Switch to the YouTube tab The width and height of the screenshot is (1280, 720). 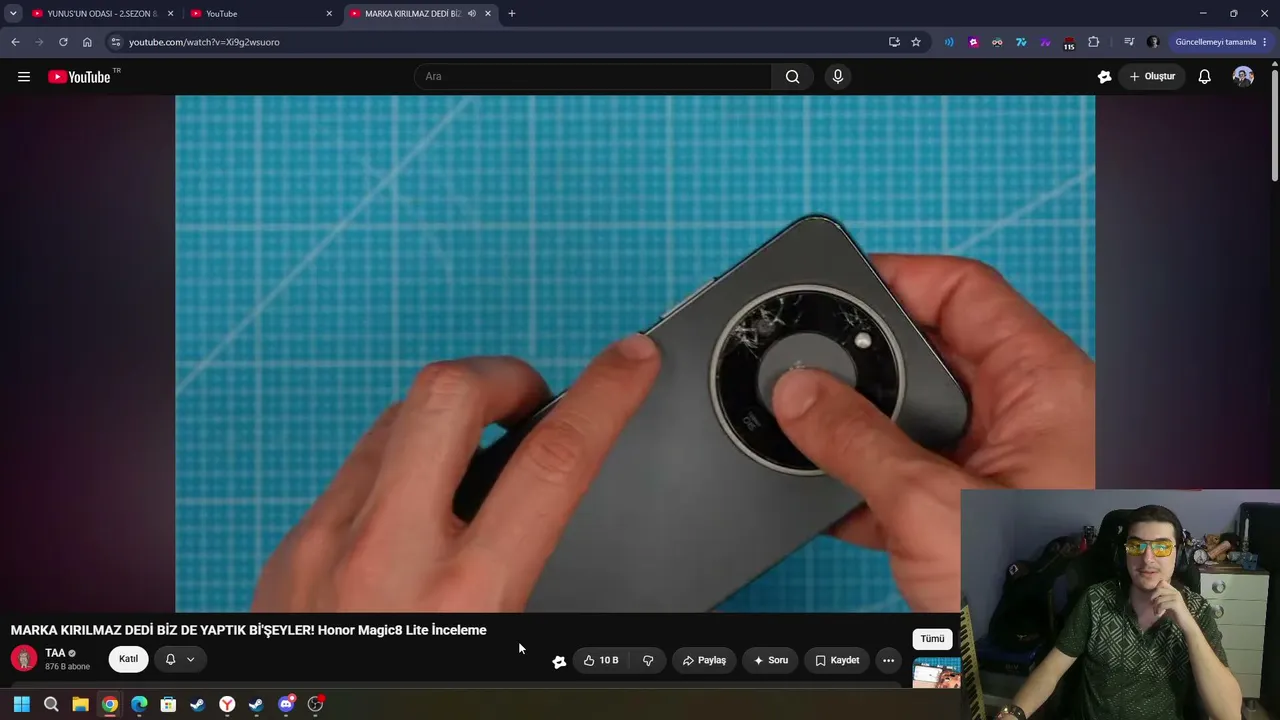pyautogui.click(x=262, y=14)
